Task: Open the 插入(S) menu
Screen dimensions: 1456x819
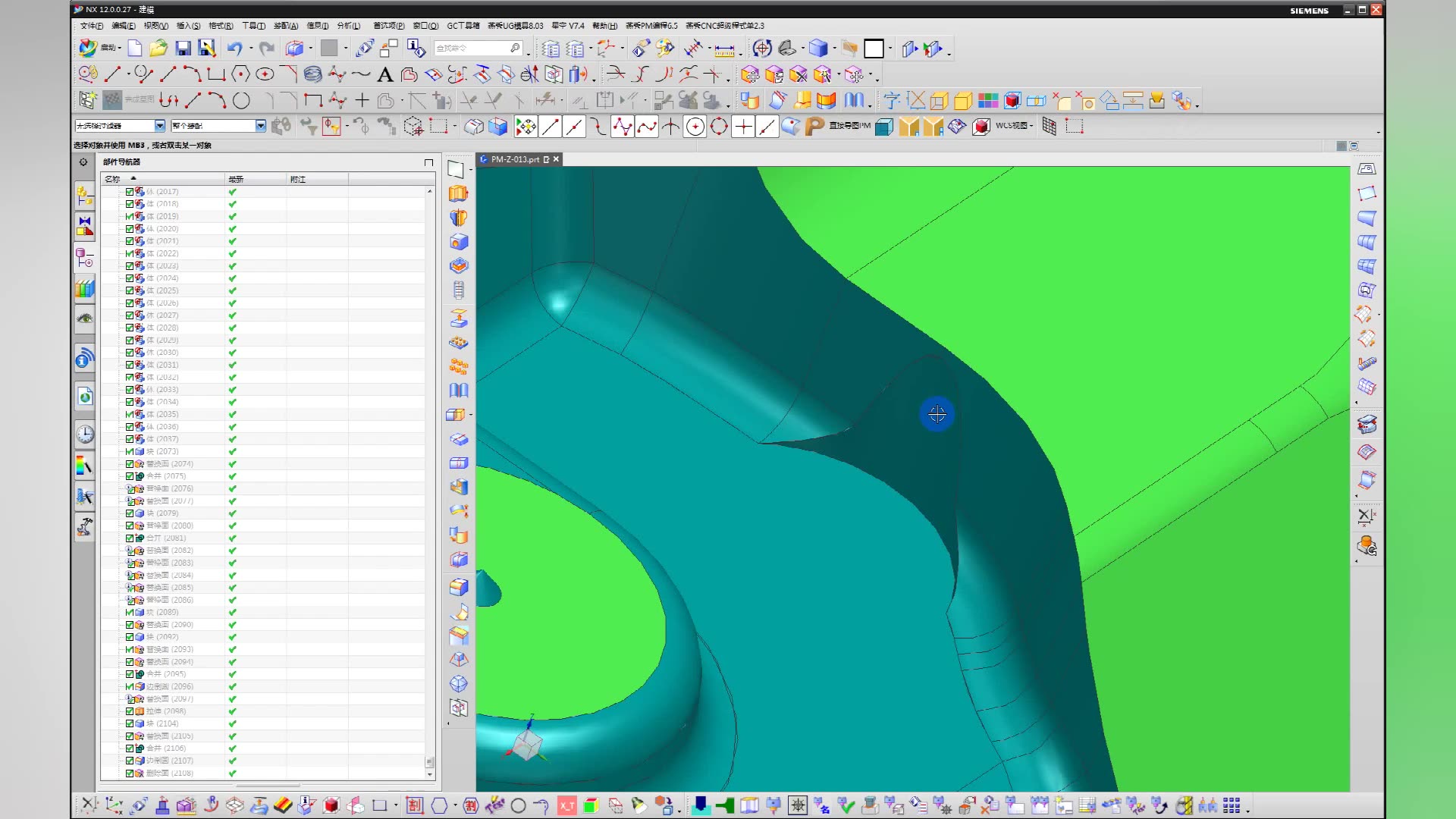Action: point(188,26)
